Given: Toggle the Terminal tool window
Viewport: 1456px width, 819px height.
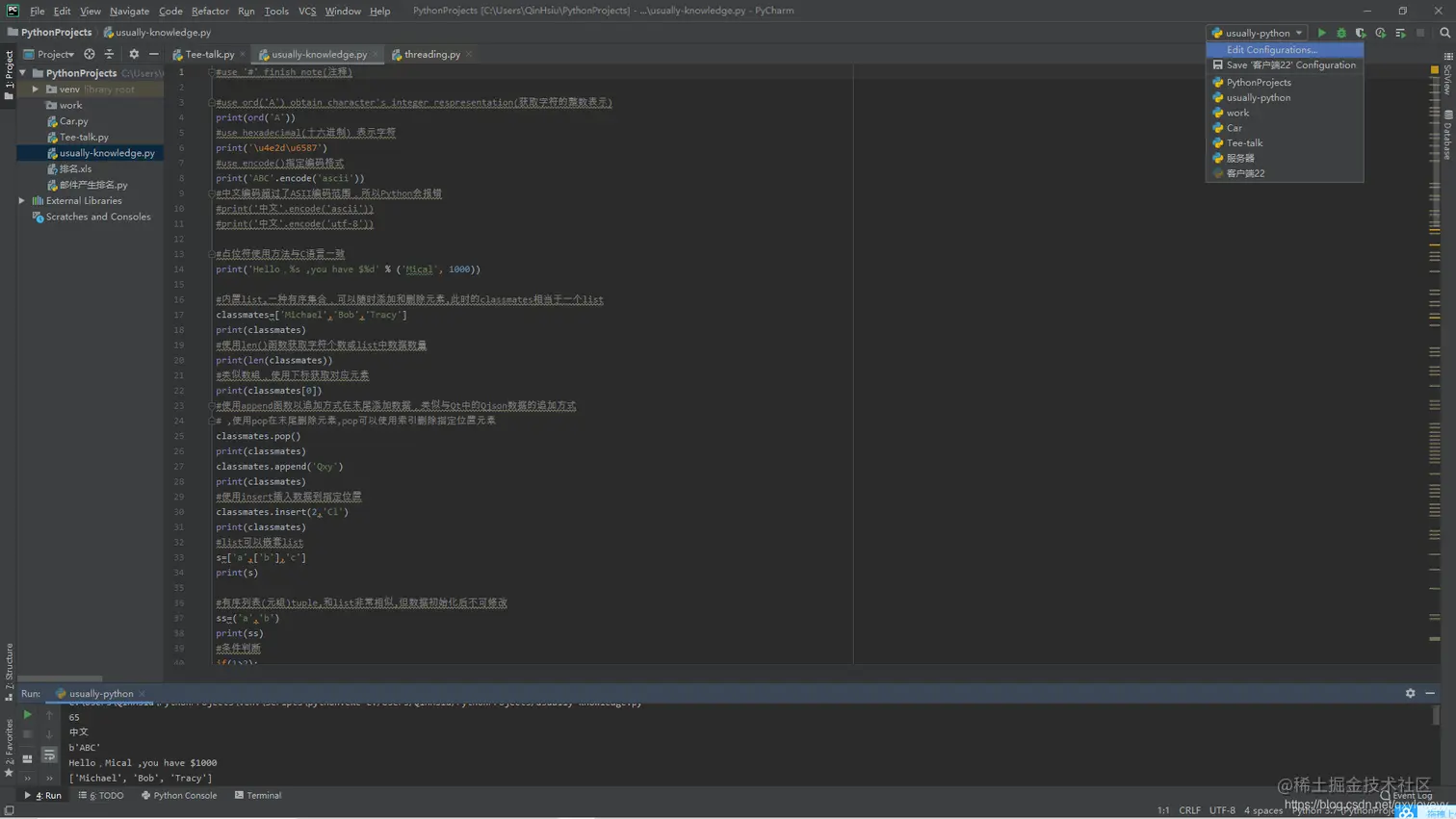Looking at the screenshot, I should click(258, 796).
